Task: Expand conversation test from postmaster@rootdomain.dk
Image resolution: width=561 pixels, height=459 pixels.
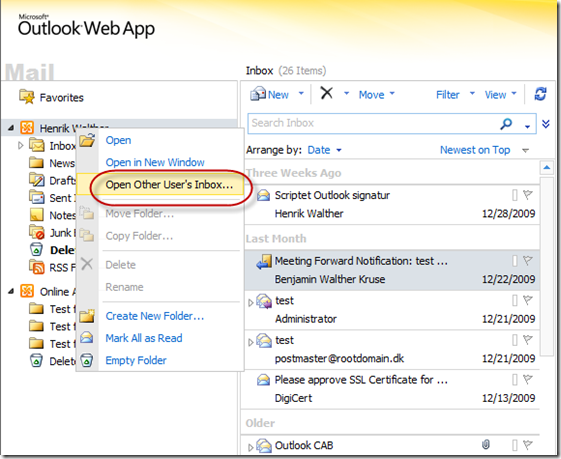Action: pos(250,342)
